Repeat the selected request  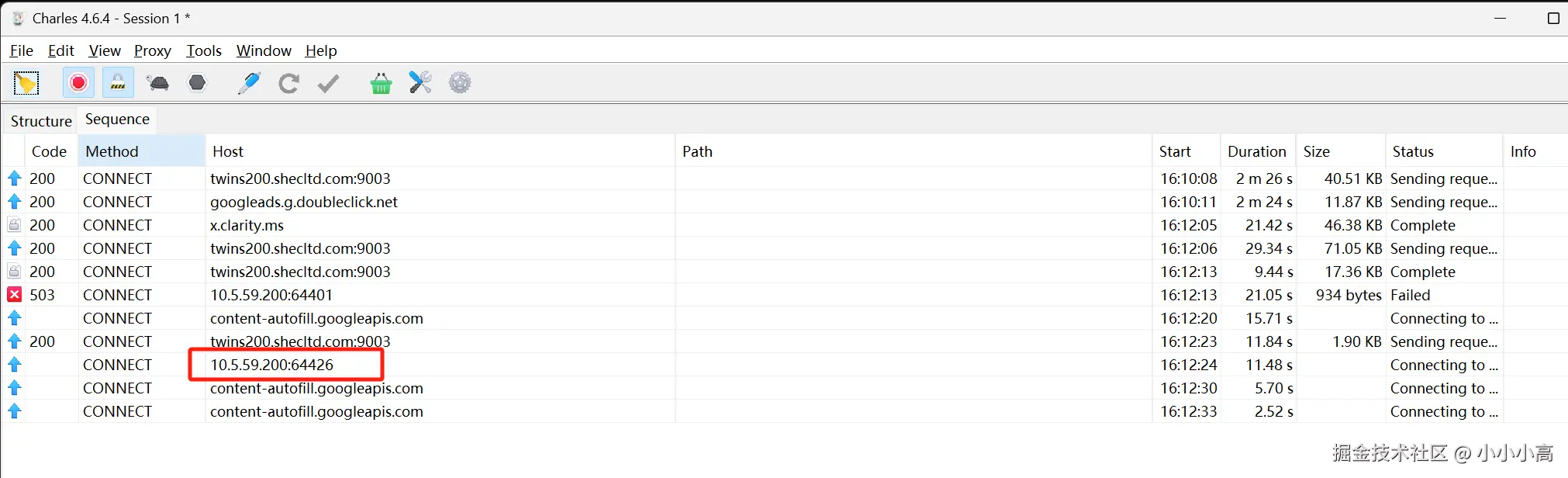point(289,83)
